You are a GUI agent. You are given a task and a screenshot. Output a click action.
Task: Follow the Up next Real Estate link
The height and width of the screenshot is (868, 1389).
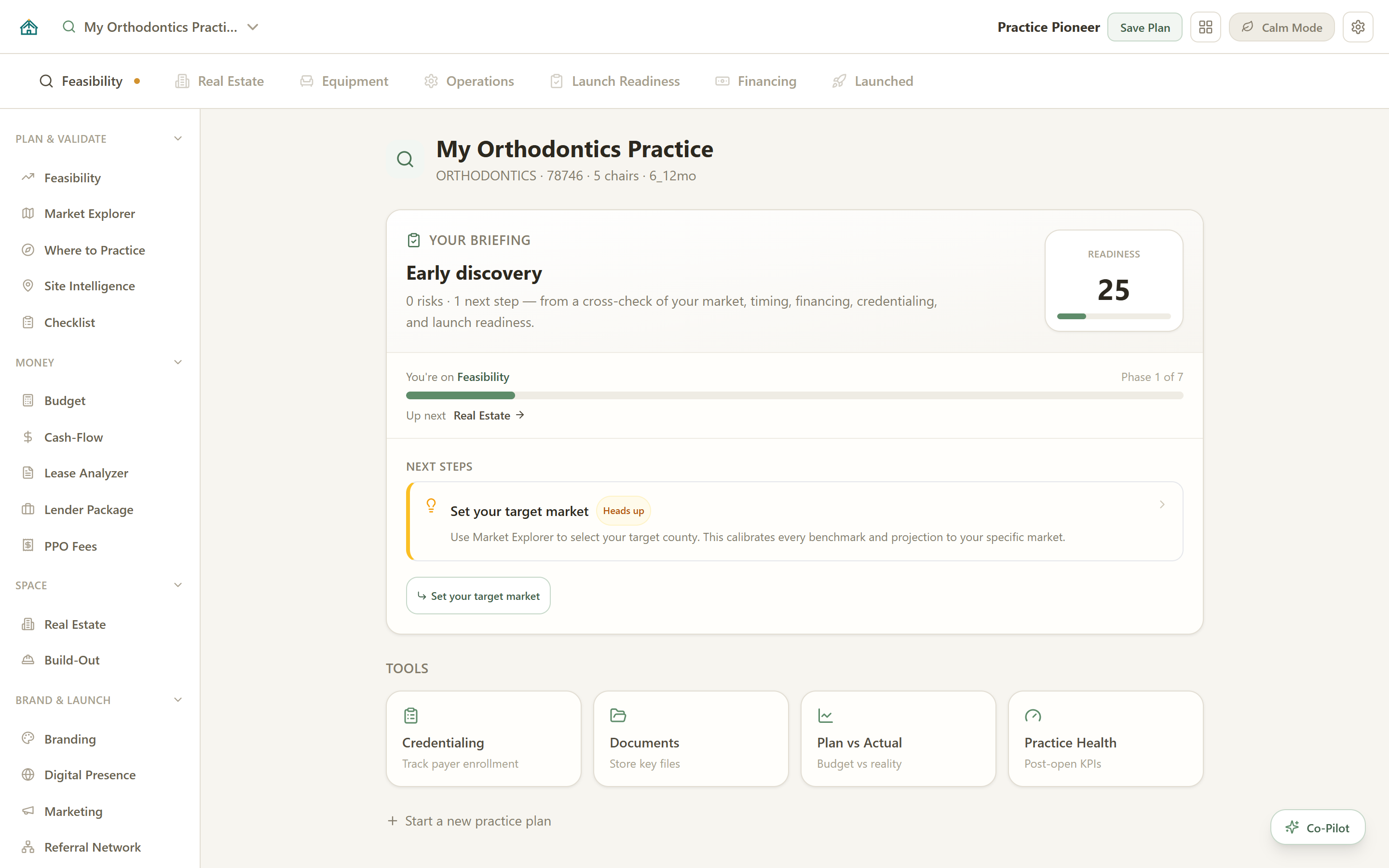pos(489,415)
